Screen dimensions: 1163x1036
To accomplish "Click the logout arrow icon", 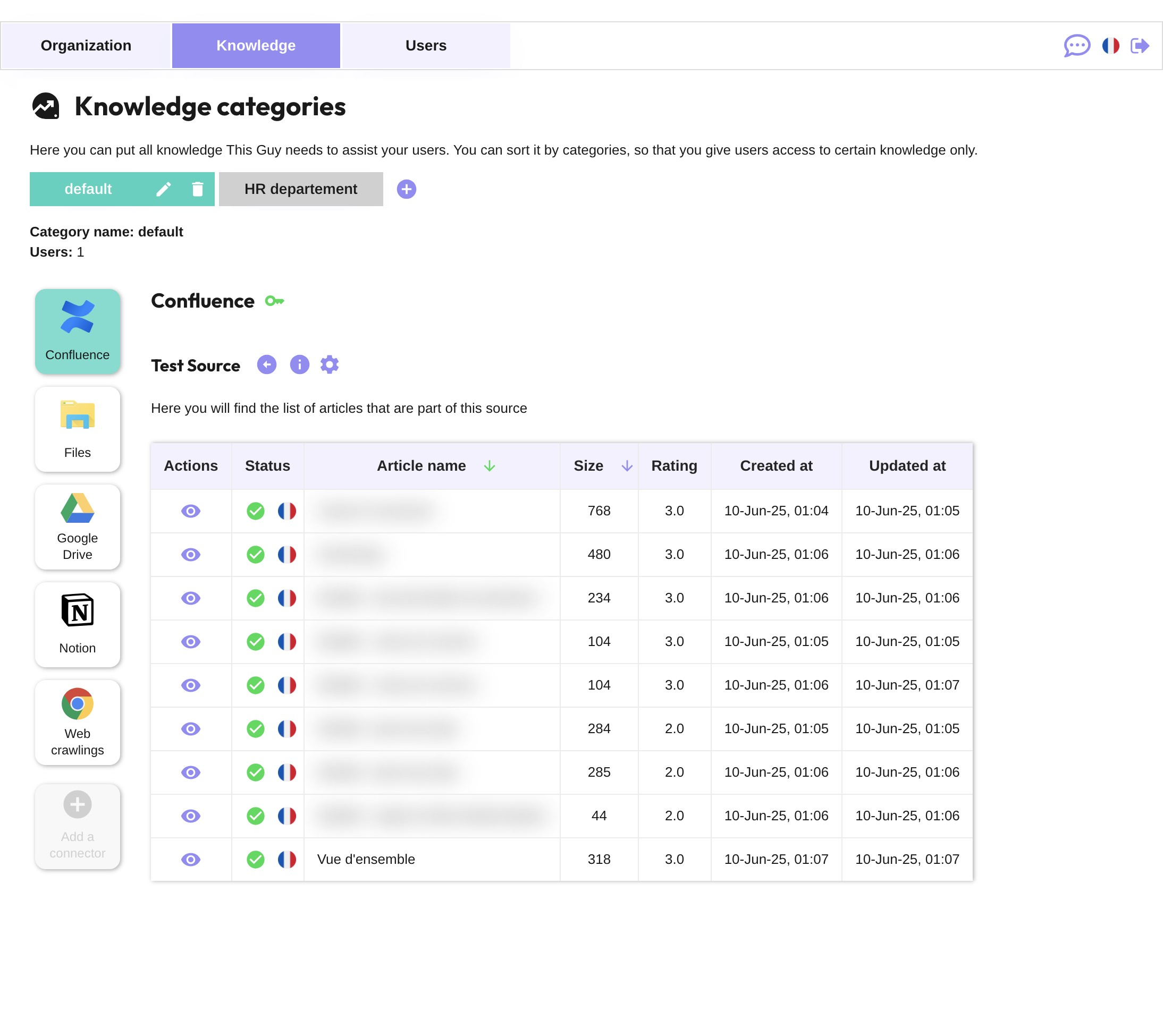I will 1139,46.
